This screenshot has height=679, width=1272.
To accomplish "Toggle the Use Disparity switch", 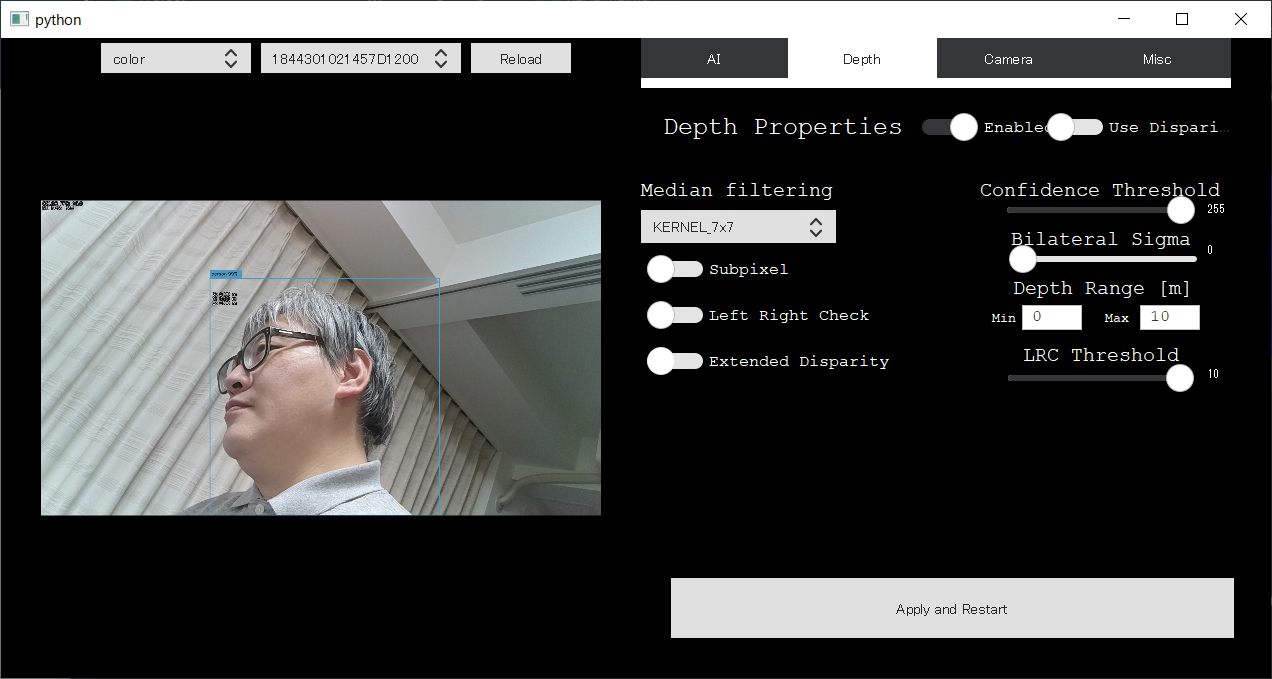I will (x=1074, y=127).
